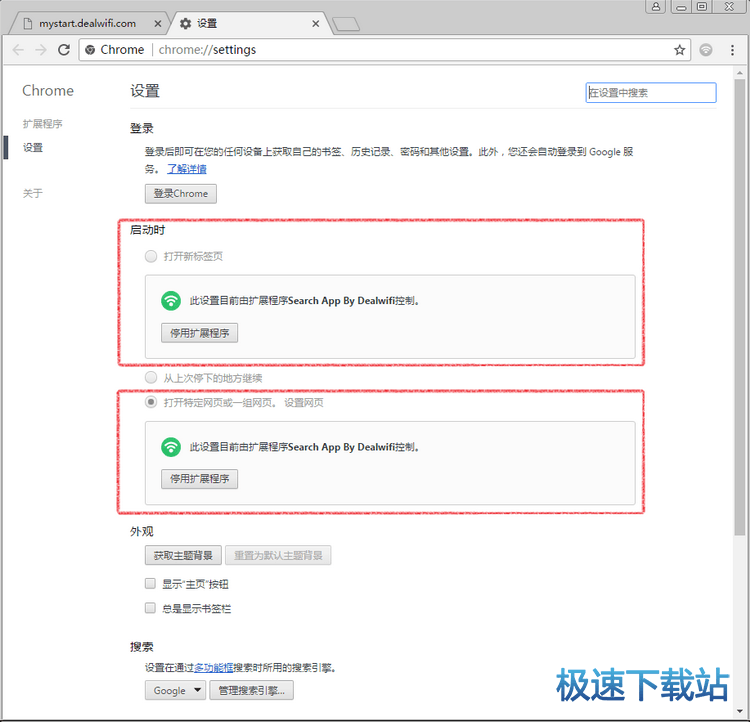750x722 pixels.
Task: Click 停用扩展程序 under 打开特定网页
Action: click(x=199, y=479)
